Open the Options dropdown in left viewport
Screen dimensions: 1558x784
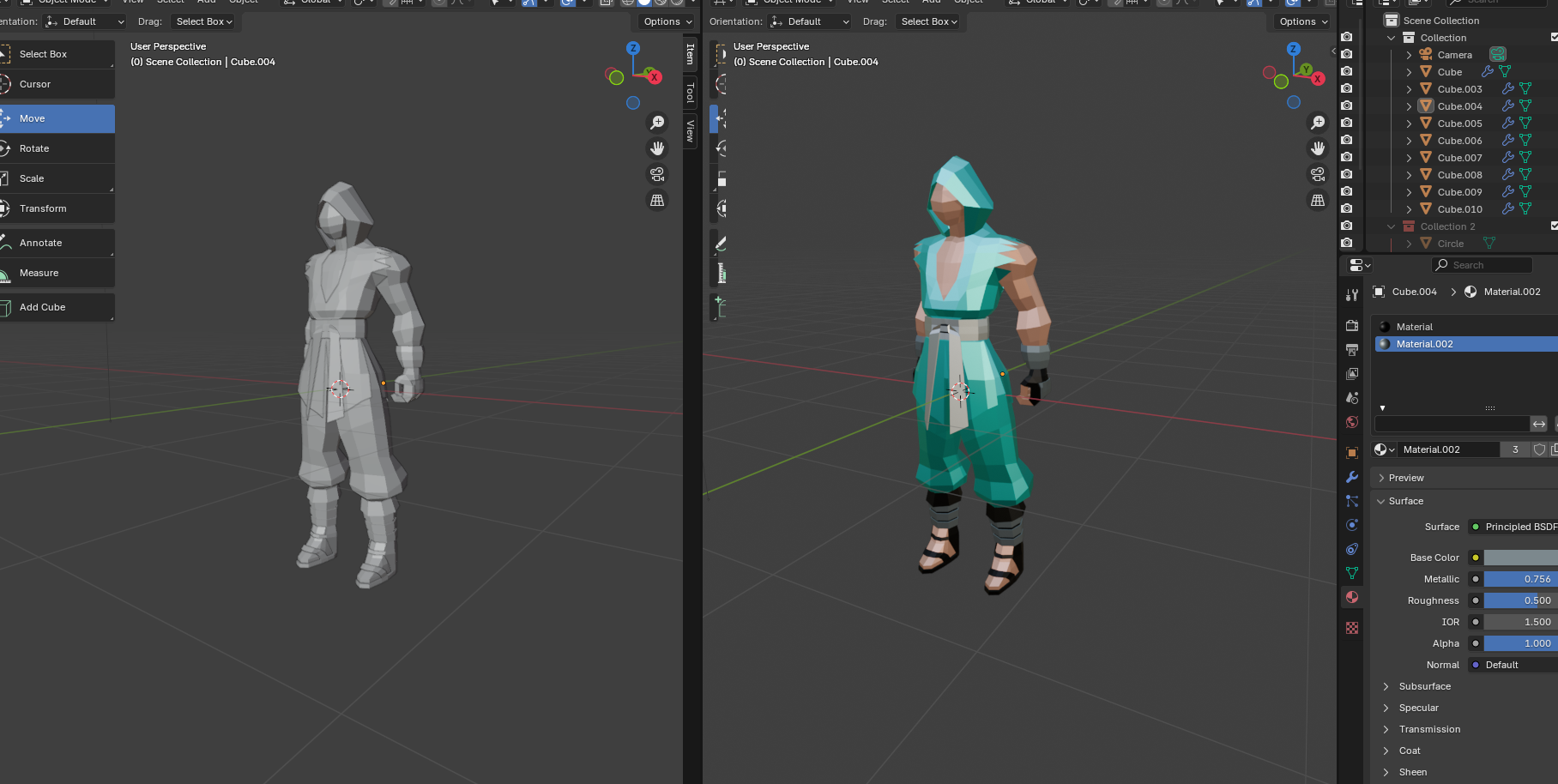click(x=668, y=21)
